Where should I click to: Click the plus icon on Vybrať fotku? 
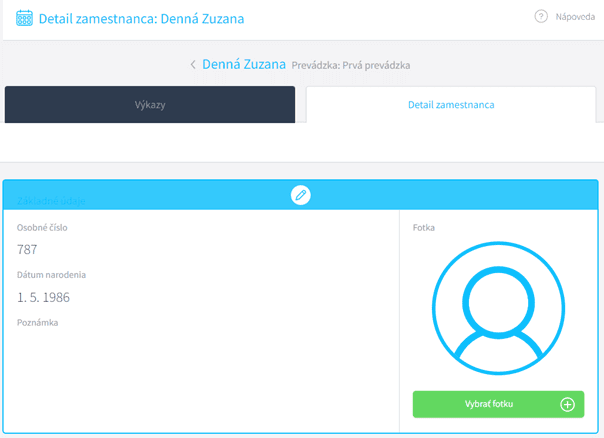click(567, 404)
